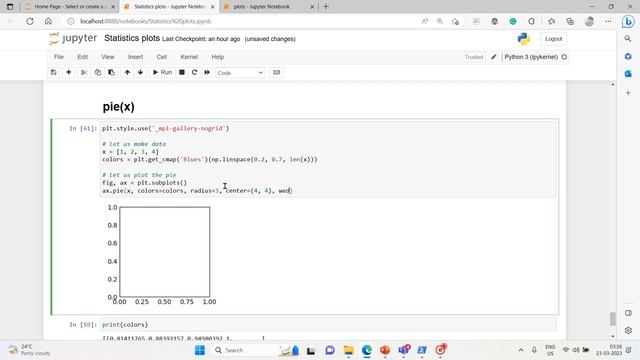Viewport: 640px width, 360px height.
Task: Open the Cell menu
Action: 162,57
